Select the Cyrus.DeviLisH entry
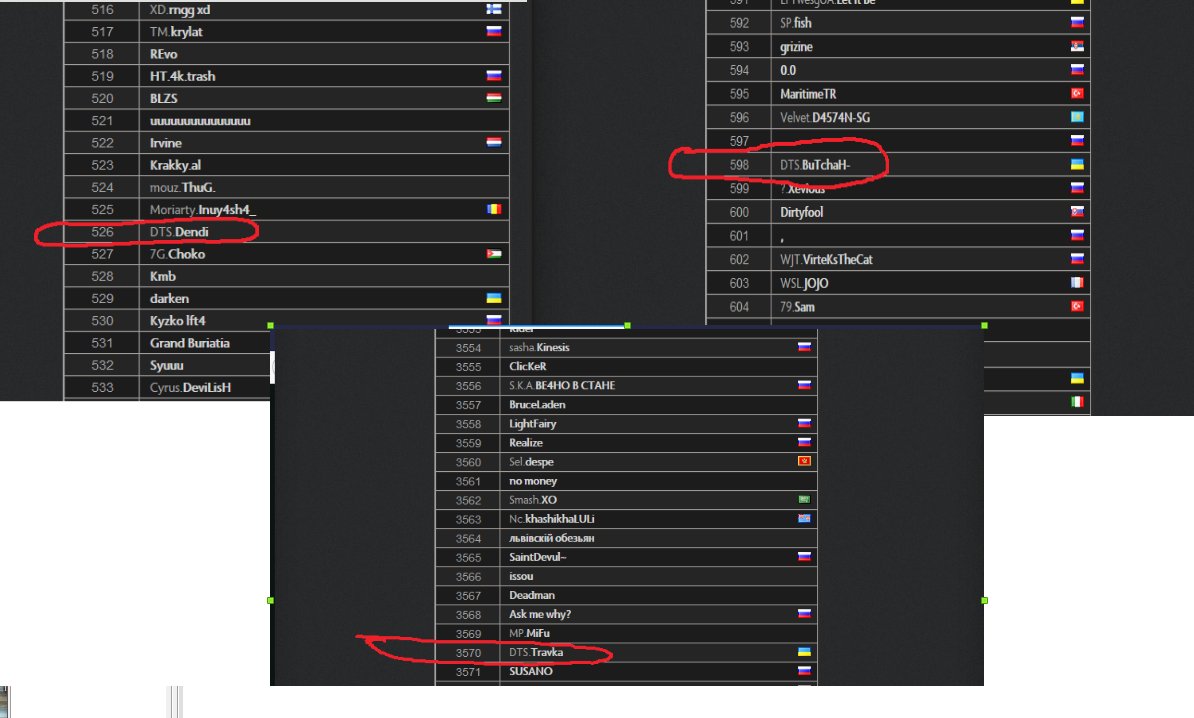This screenshot has width=1194, height=718. pyautogui.click(x=190, y=388)
